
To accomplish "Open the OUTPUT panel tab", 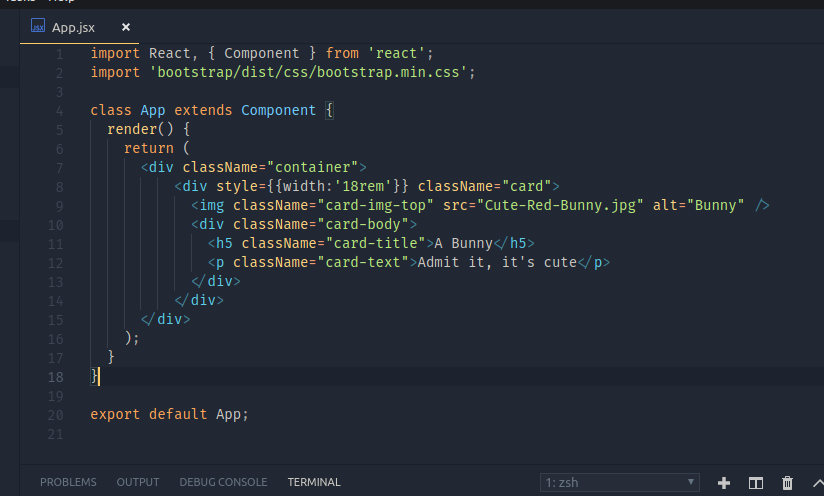I will click(138, 482).
